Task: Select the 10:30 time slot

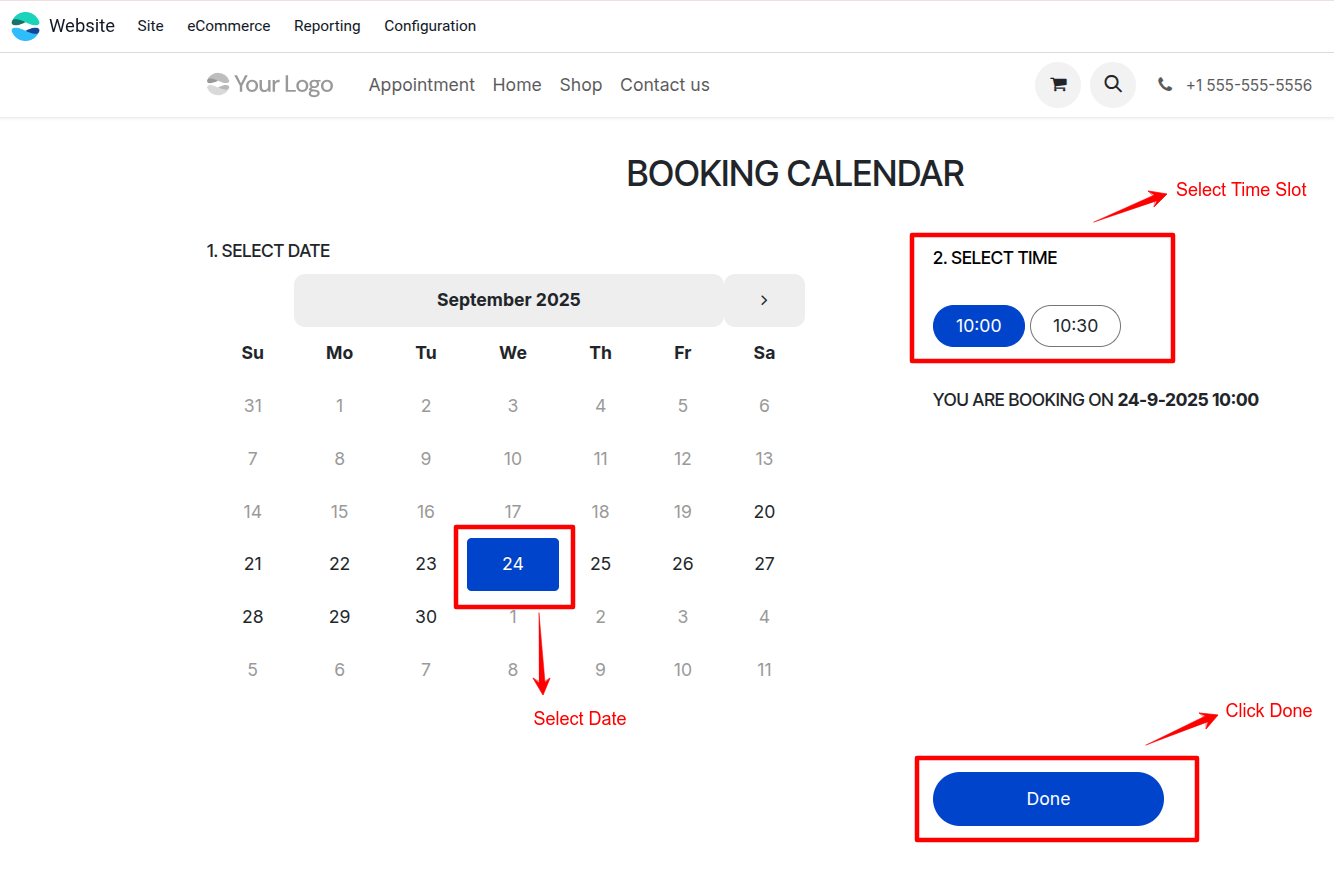Action: pyautogui.click(x=1075, y=325)
